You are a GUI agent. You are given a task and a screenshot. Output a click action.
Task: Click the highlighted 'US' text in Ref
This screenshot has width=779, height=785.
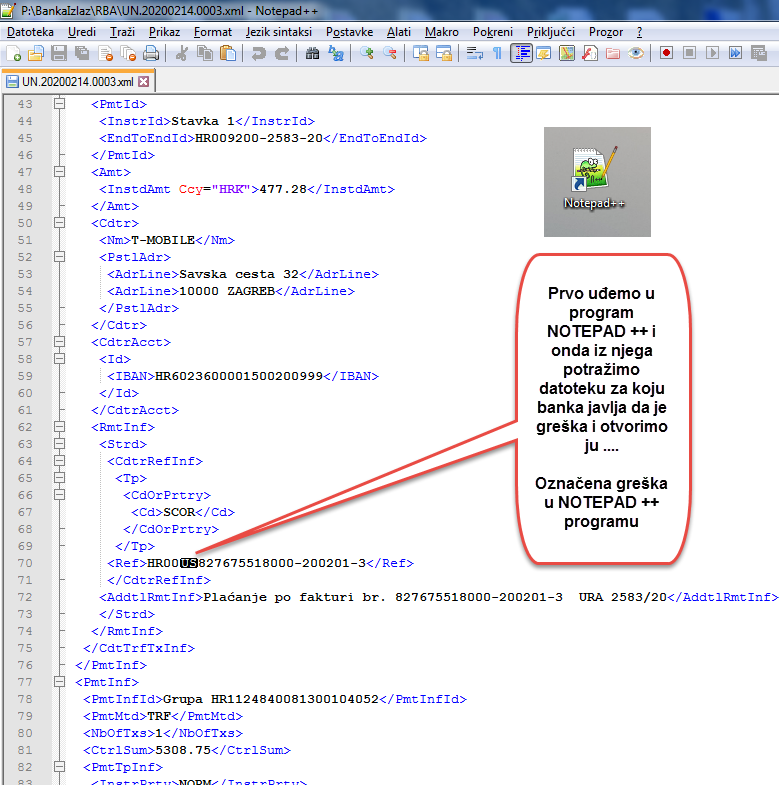(x=189, y=563)
